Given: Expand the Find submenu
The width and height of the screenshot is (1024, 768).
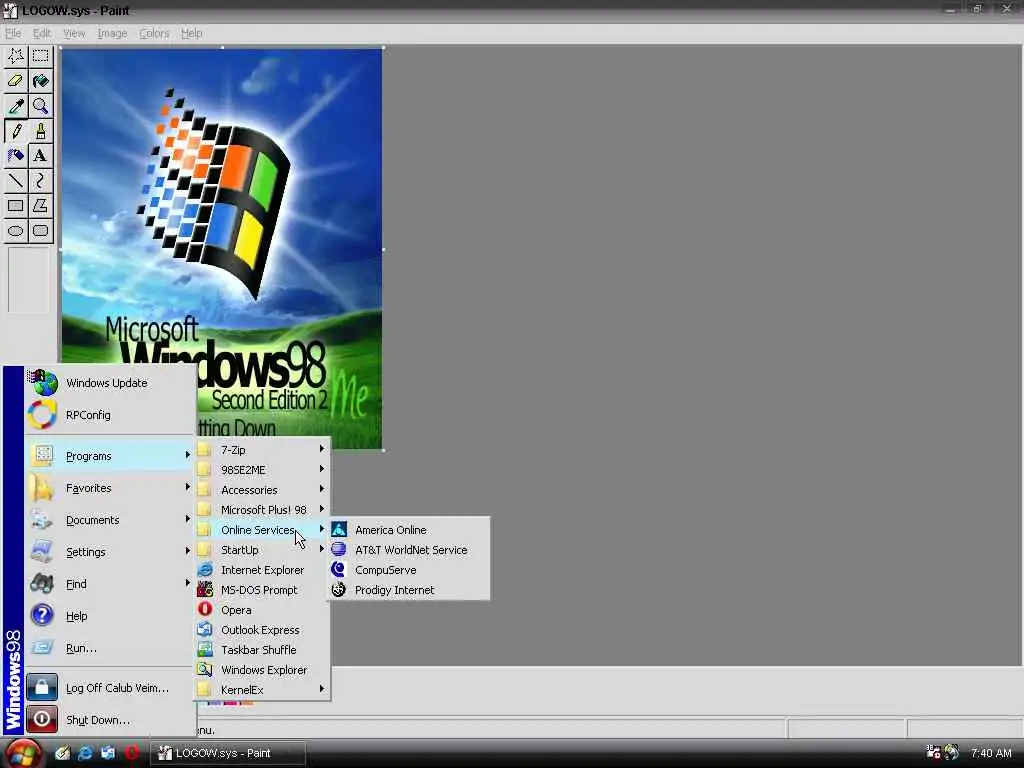Looking at the screenshot, I should pyautogui.click(x=110, y=584).
